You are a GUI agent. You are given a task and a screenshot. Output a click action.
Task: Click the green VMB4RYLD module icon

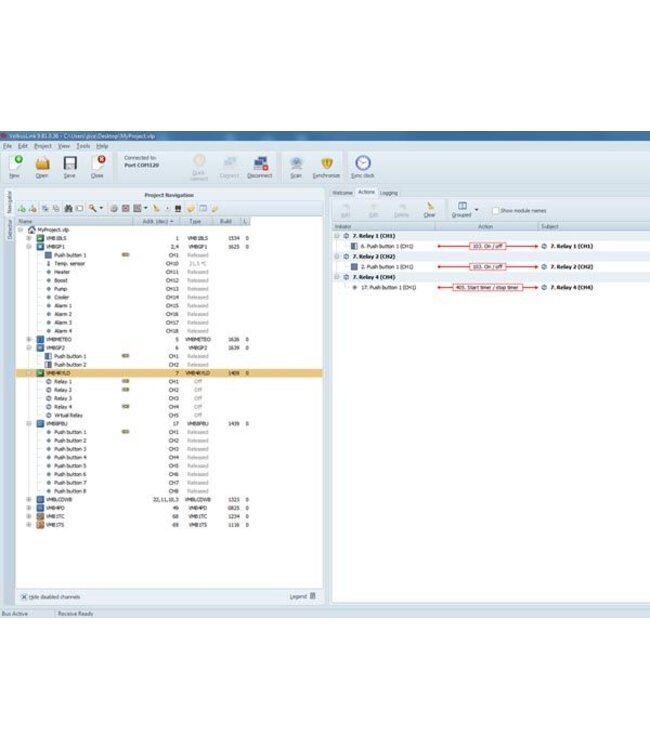click(x=41, y=373)
